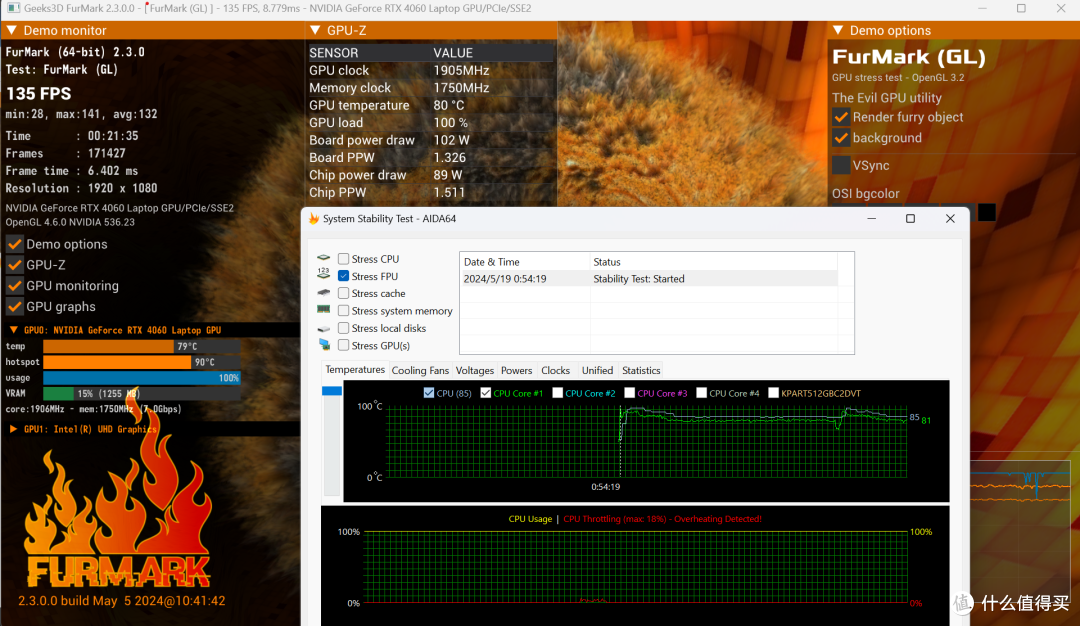Click the Stress FPU 123 icon
Image resolution: width=1080 pixels, height=626 pixels.
[323, 273]
